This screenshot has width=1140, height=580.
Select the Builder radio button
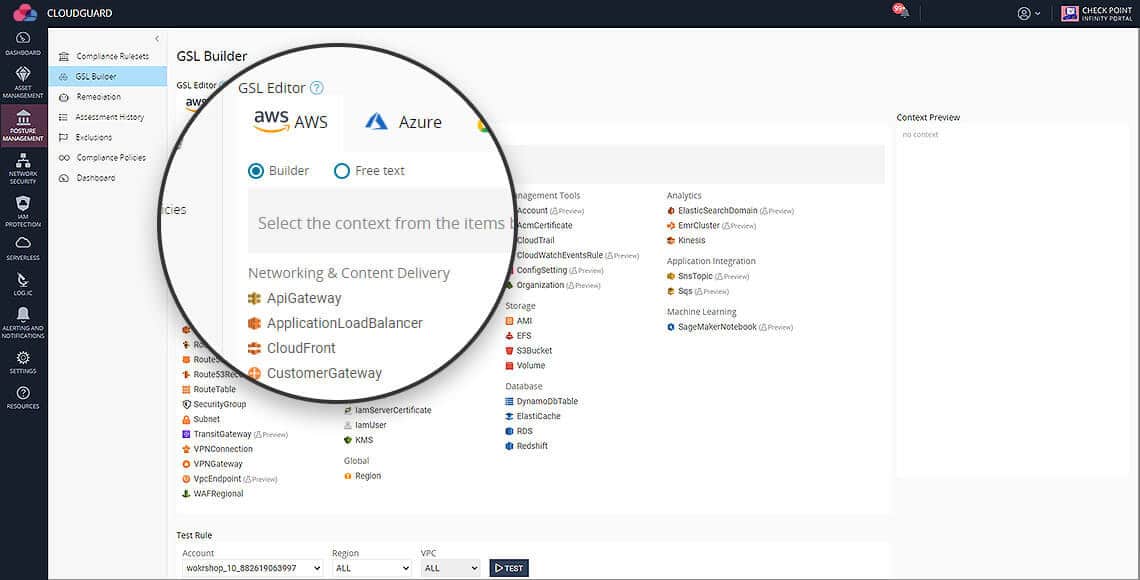pos(256,171)
